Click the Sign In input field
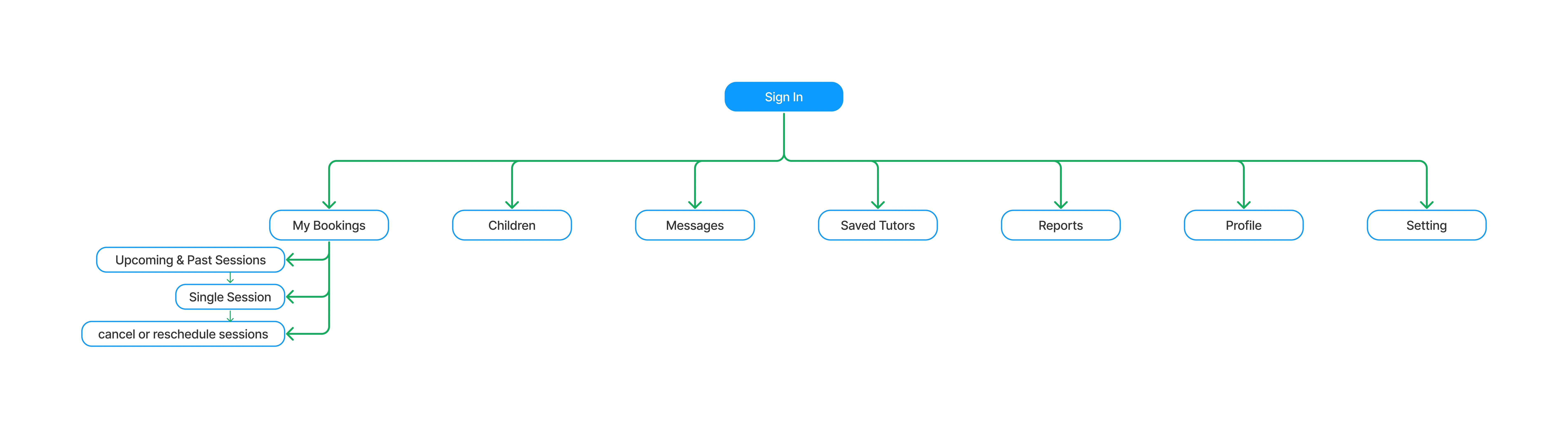 (784, 97)
